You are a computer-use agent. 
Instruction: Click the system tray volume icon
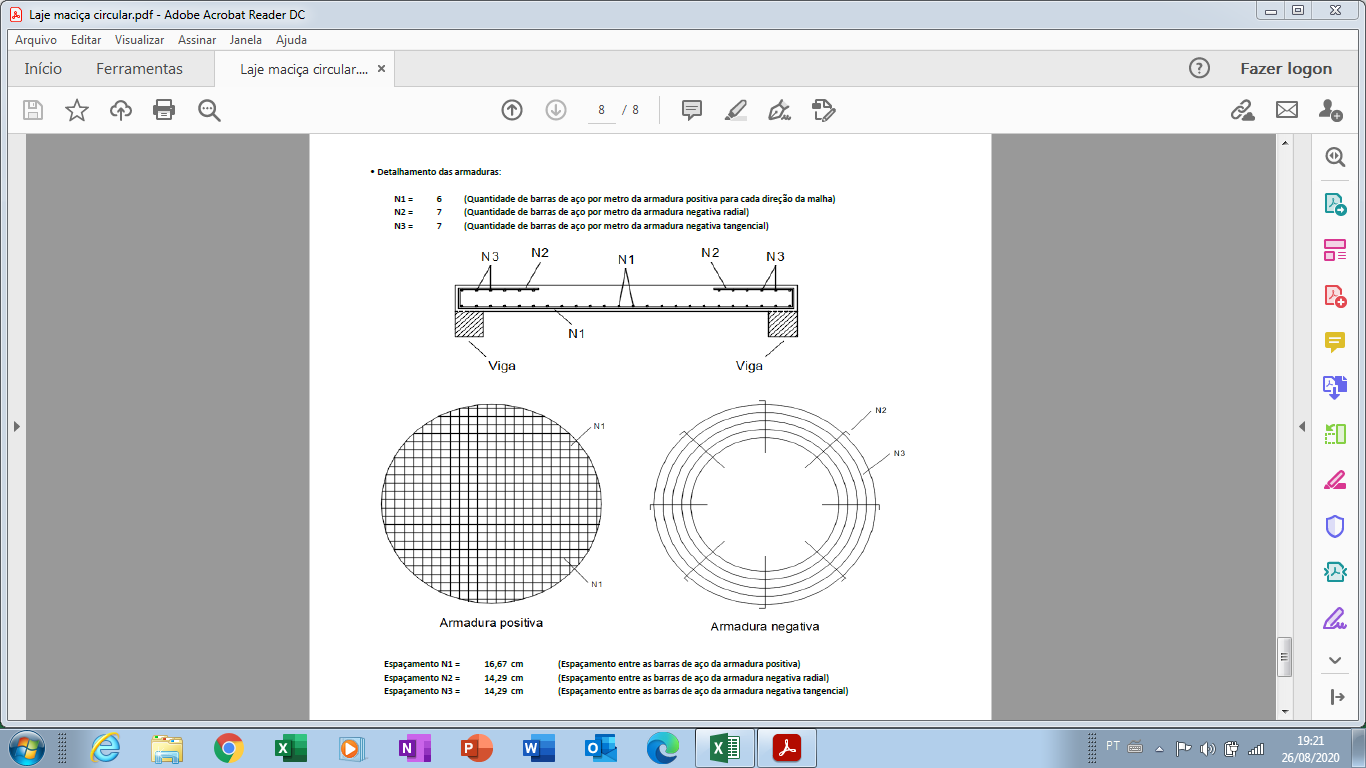tap(1207, 748)
